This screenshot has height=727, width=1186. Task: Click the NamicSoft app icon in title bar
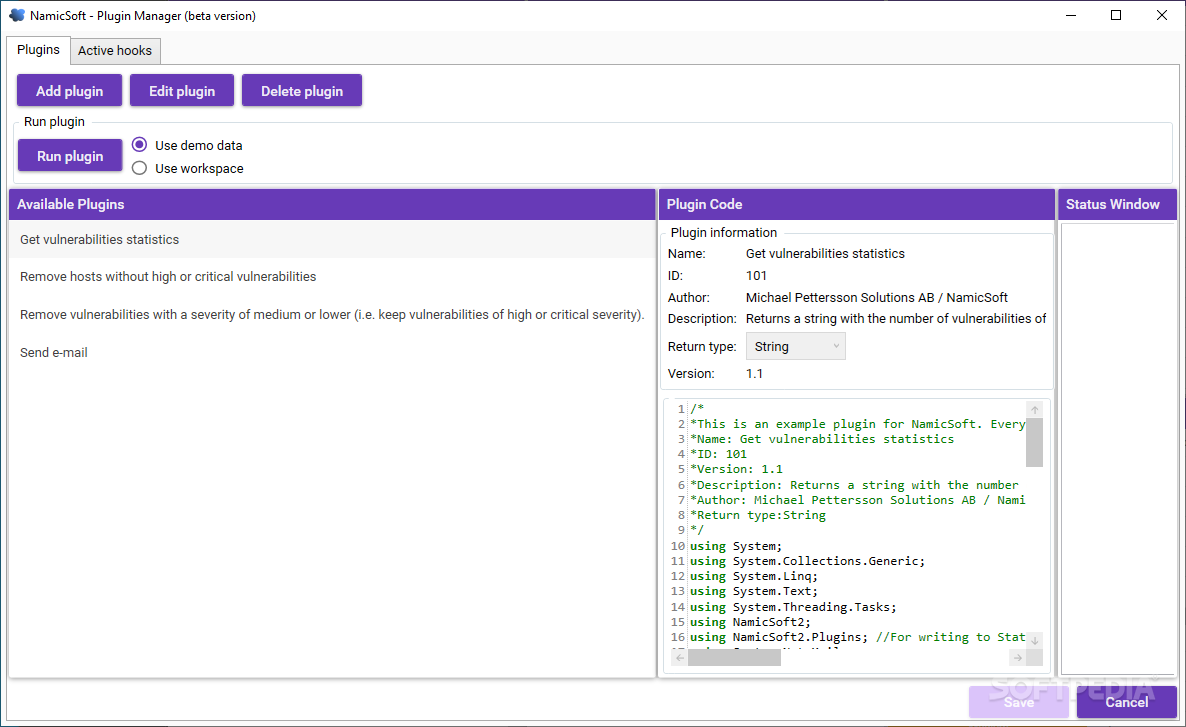[17, 15]
